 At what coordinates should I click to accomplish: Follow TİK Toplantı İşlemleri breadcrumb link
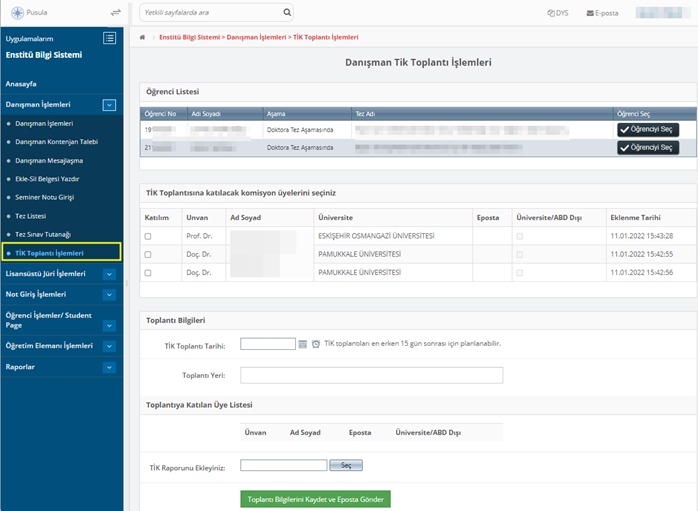[325, 37]
